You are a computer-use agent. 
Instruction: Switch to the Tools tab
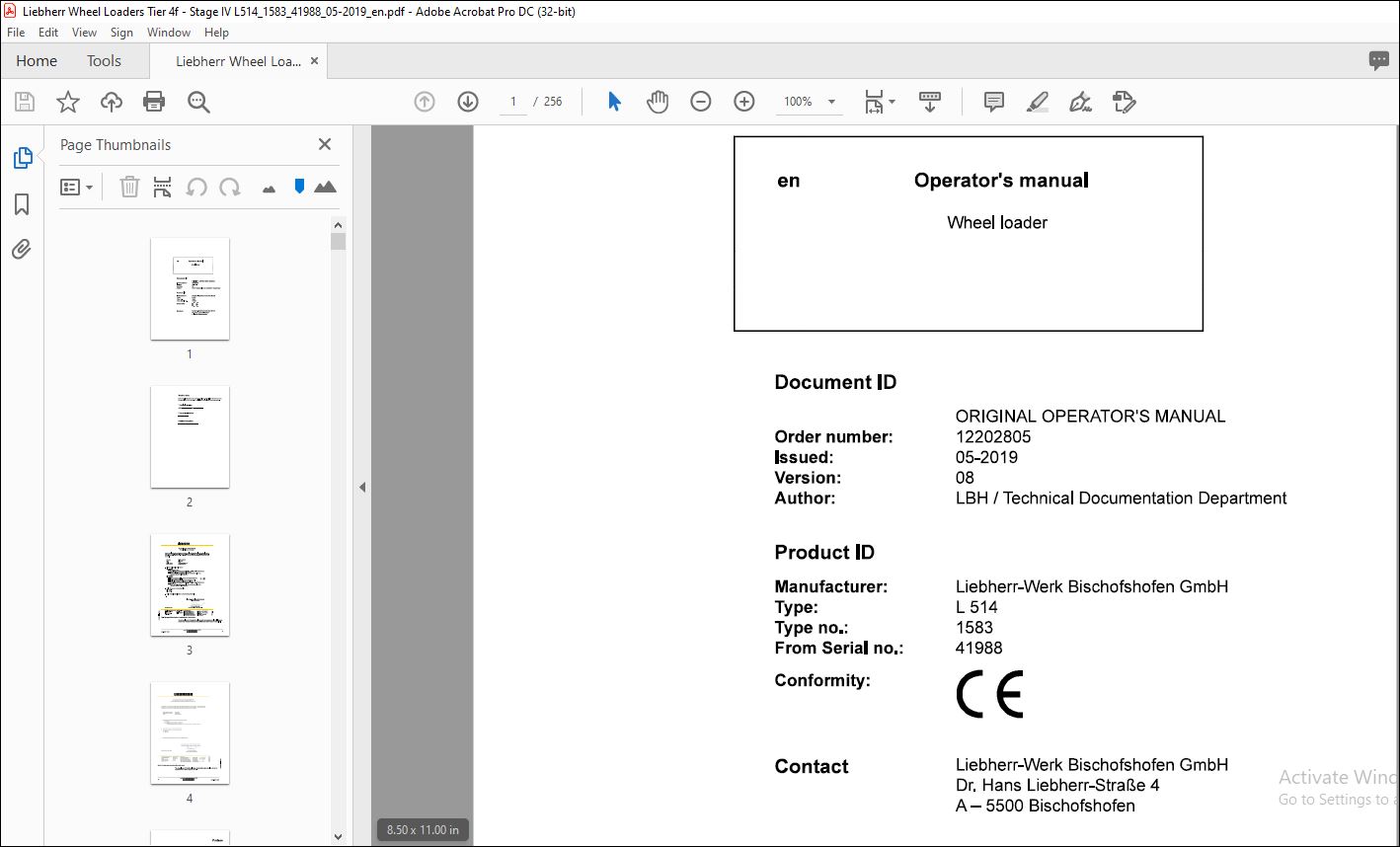[104, 61]
